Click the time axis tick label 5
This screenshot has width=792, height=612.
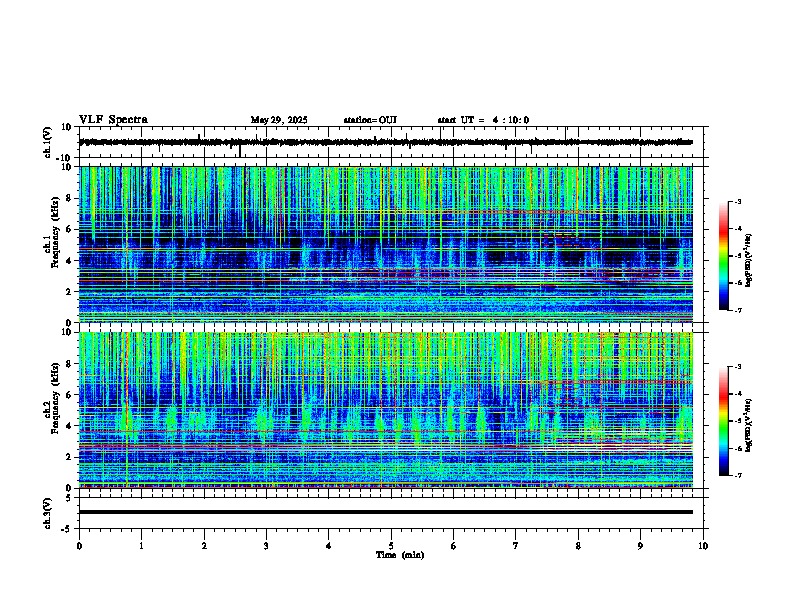(x=391, y=546)
